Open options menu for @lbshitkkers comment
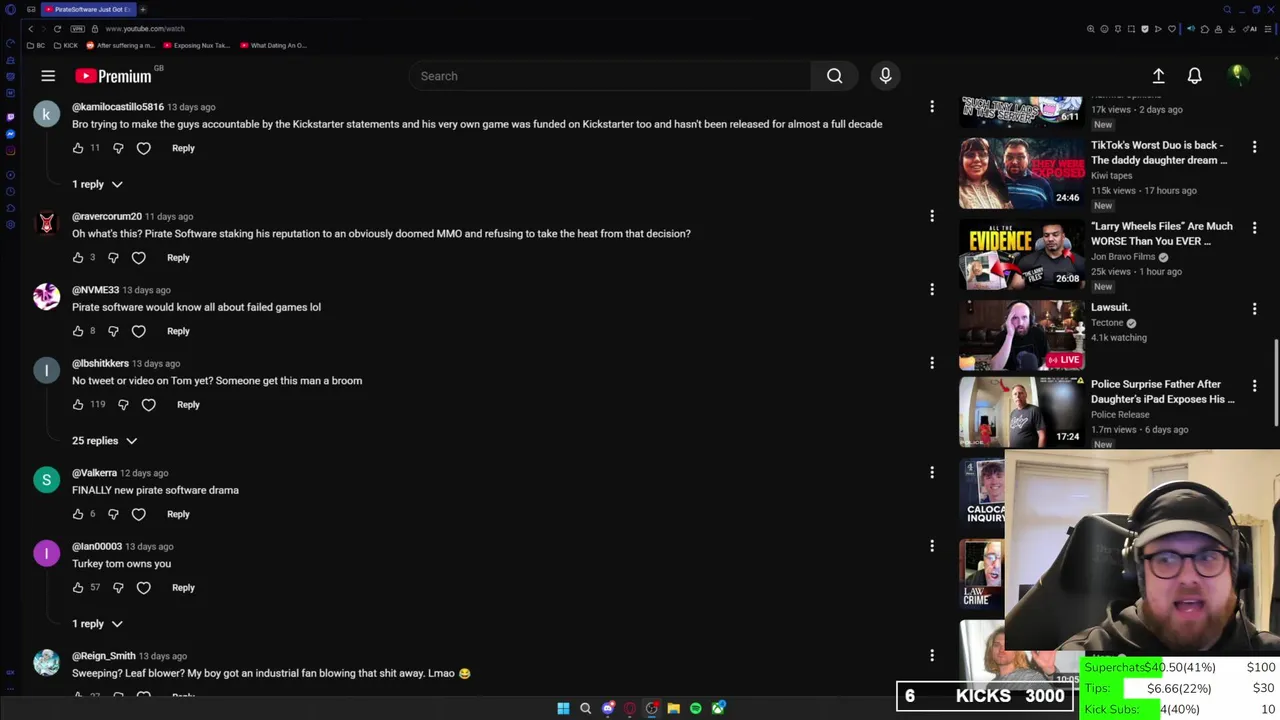 932,363
